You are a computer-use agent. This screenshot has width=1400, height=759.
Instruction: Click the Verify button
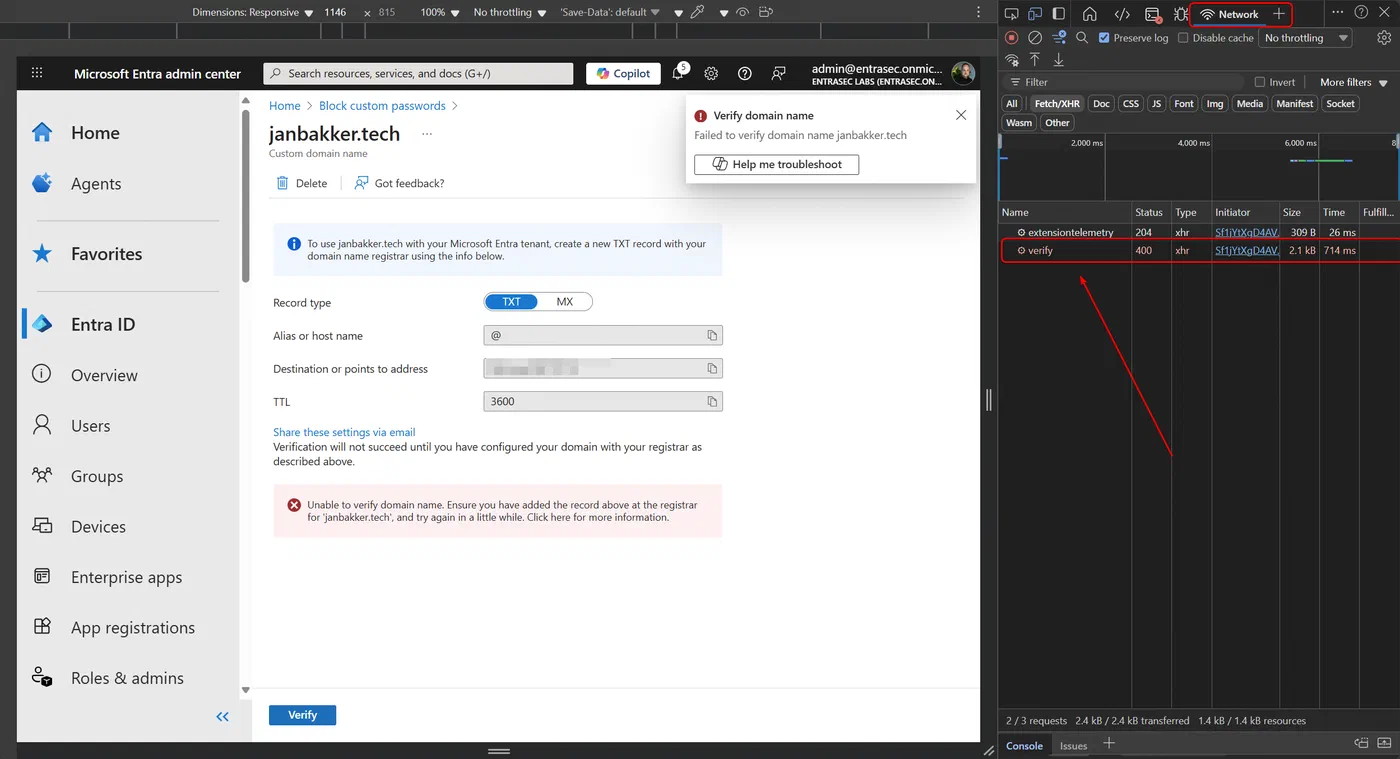point(302,715)
